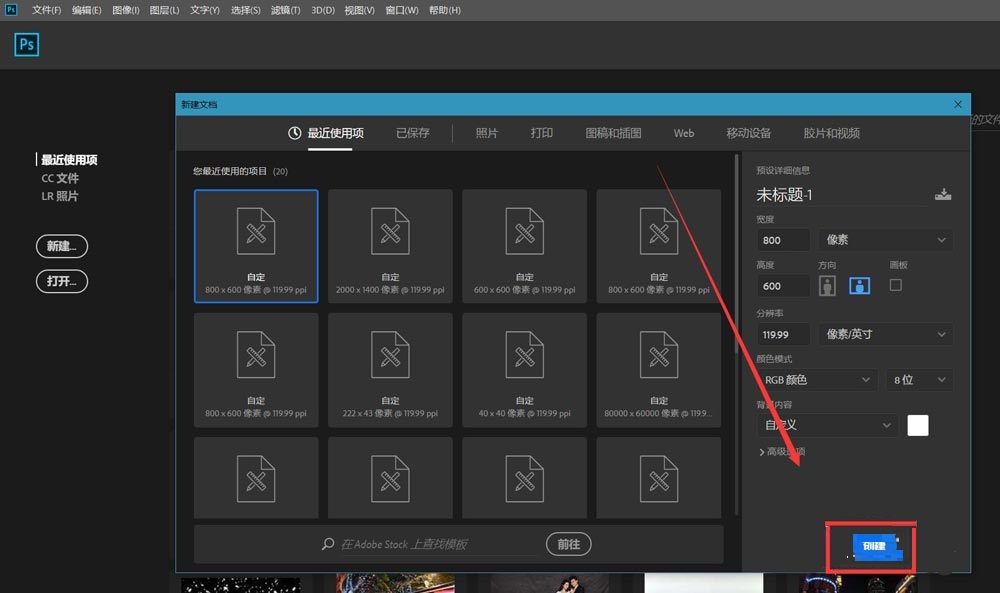
Task: Click the save preset download icon
Action: [x=943, y=194]
